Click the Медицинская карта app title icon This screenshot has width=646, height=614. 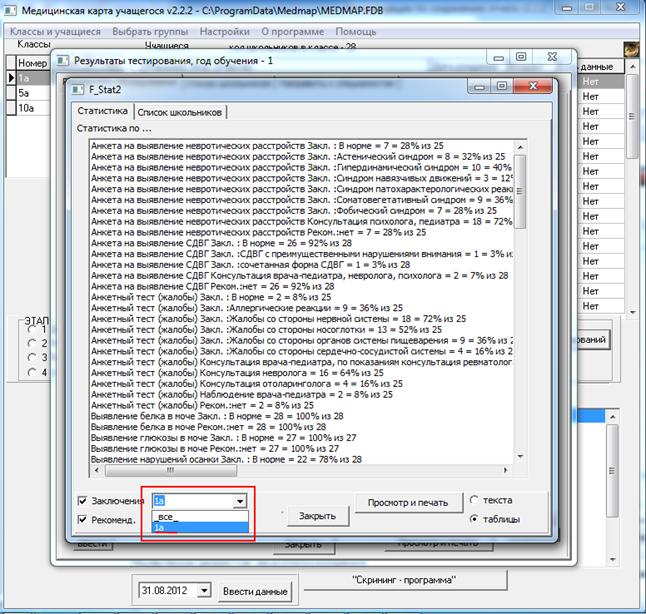pyautogui.click(x=9, y=11)
